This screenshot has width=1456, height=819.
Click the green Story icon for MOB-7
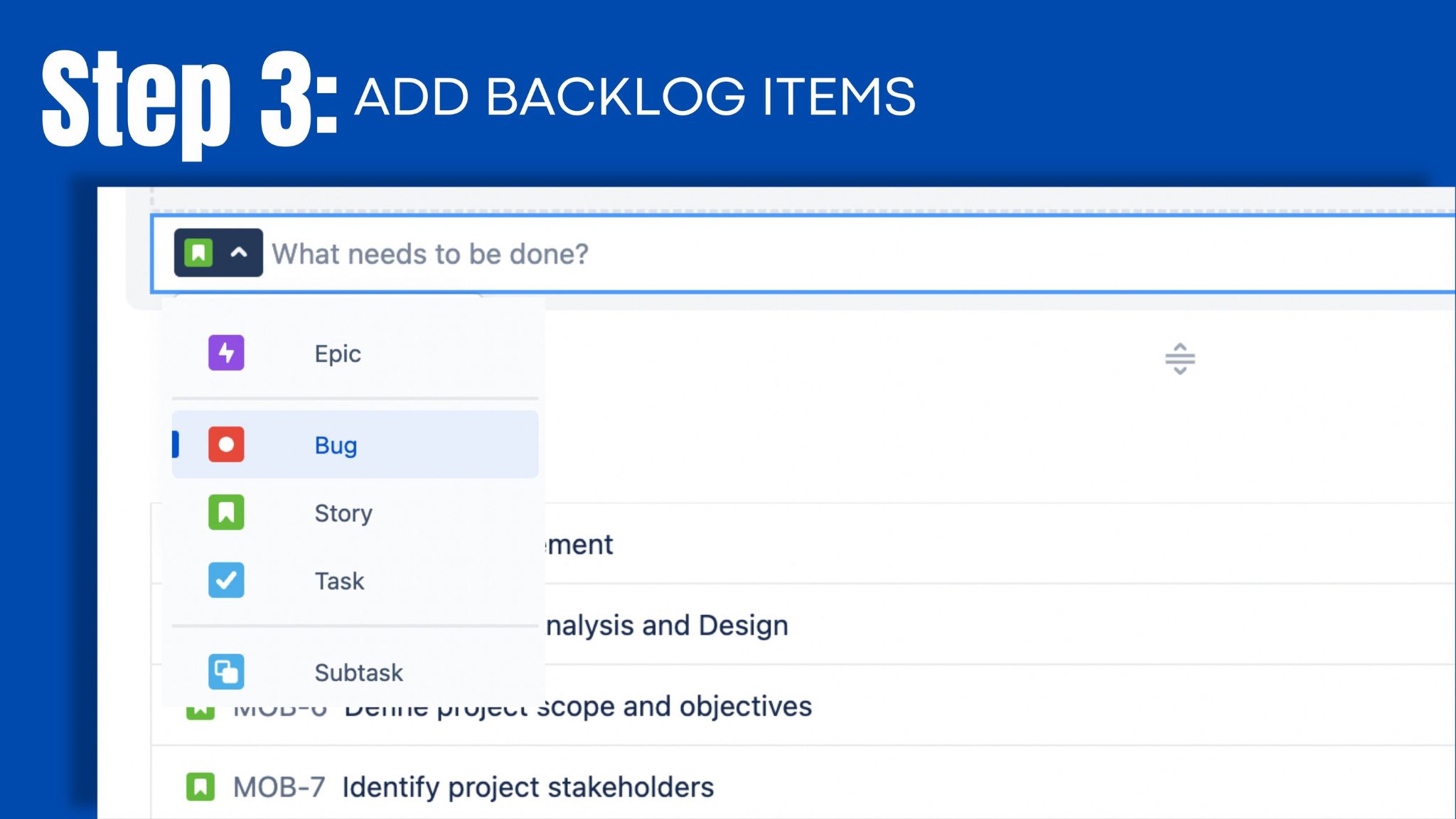[x=200, y=786]
